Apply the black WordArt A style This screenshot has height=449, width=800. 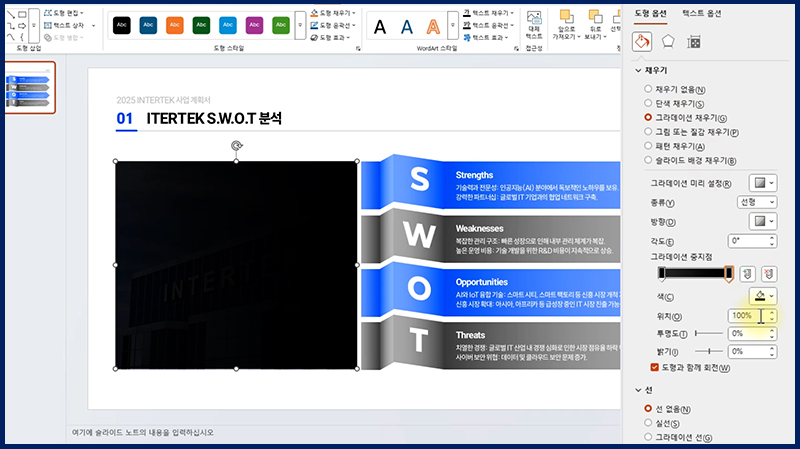pos(380,27)
